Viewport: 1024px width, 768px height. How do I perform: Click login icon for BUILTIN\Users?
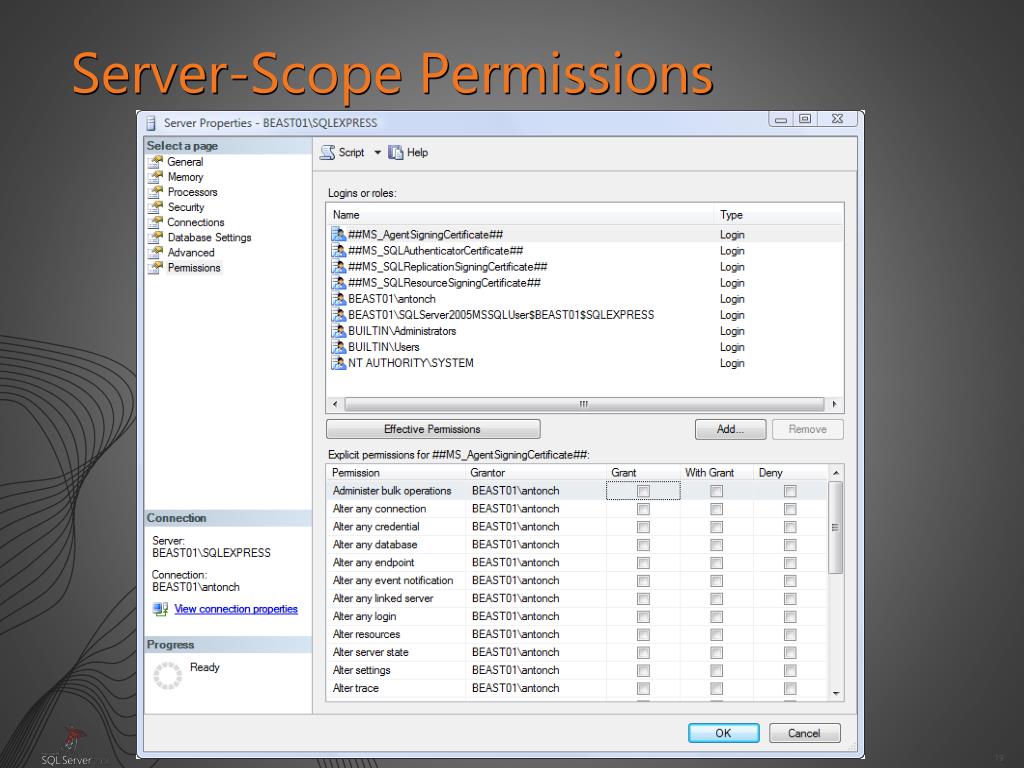(338, 347)
